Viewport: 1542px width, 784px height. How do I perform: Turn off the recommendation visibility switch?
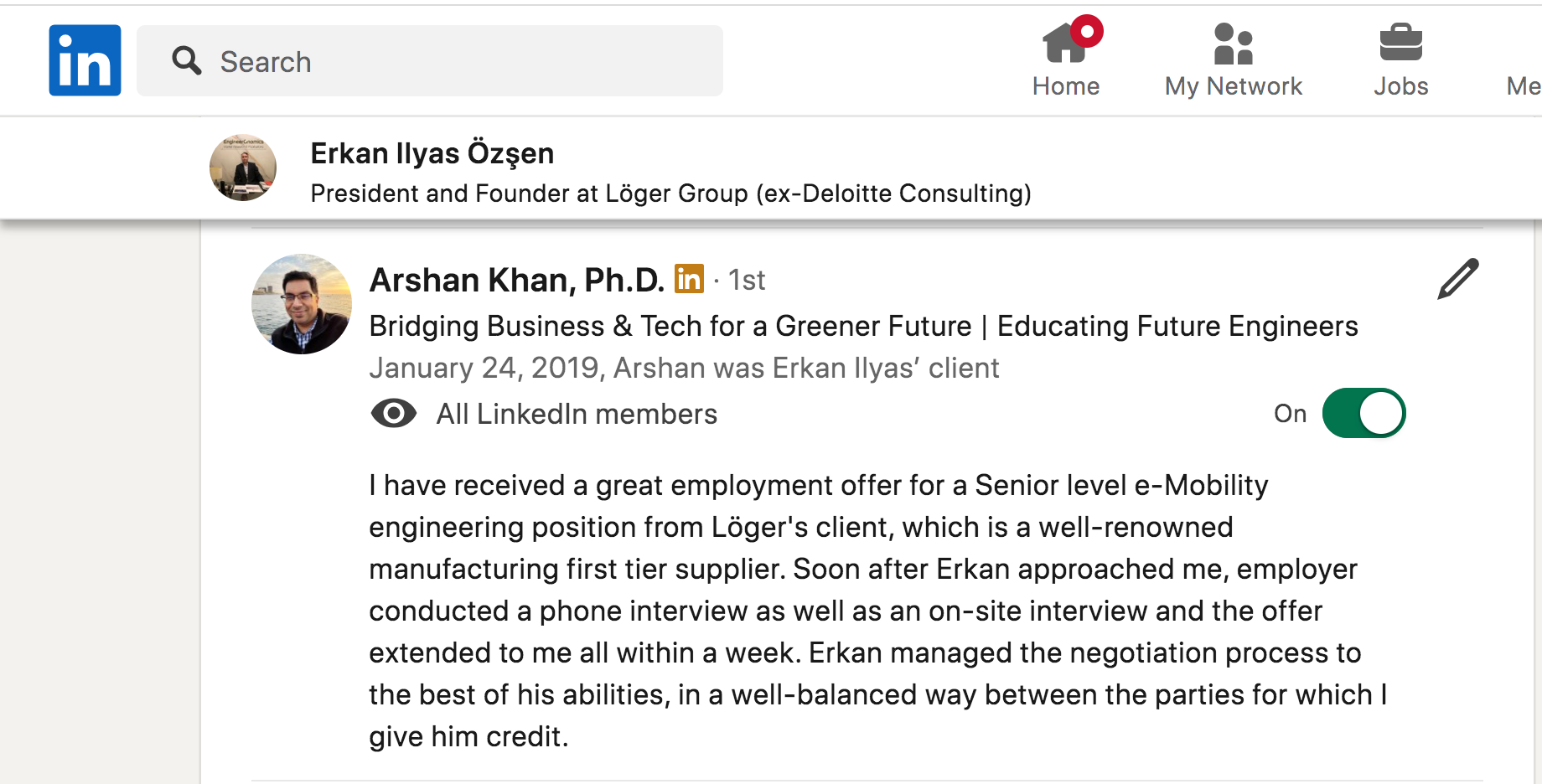(1363, 413)
